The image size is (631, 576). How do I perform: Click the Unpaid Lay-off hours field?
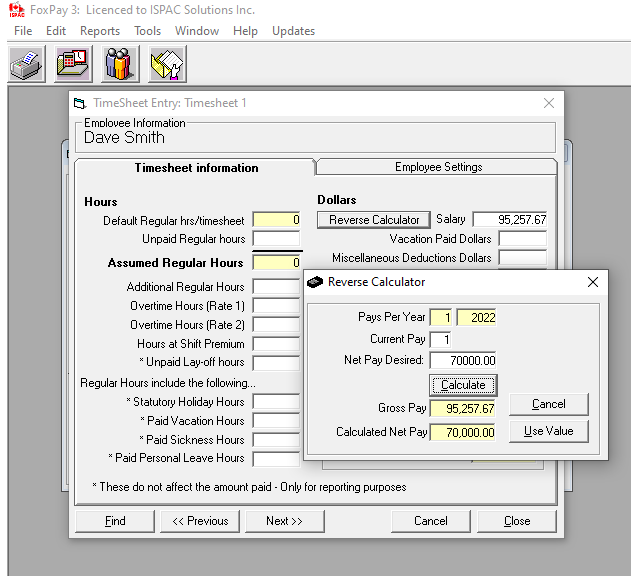tap(276, 363)
